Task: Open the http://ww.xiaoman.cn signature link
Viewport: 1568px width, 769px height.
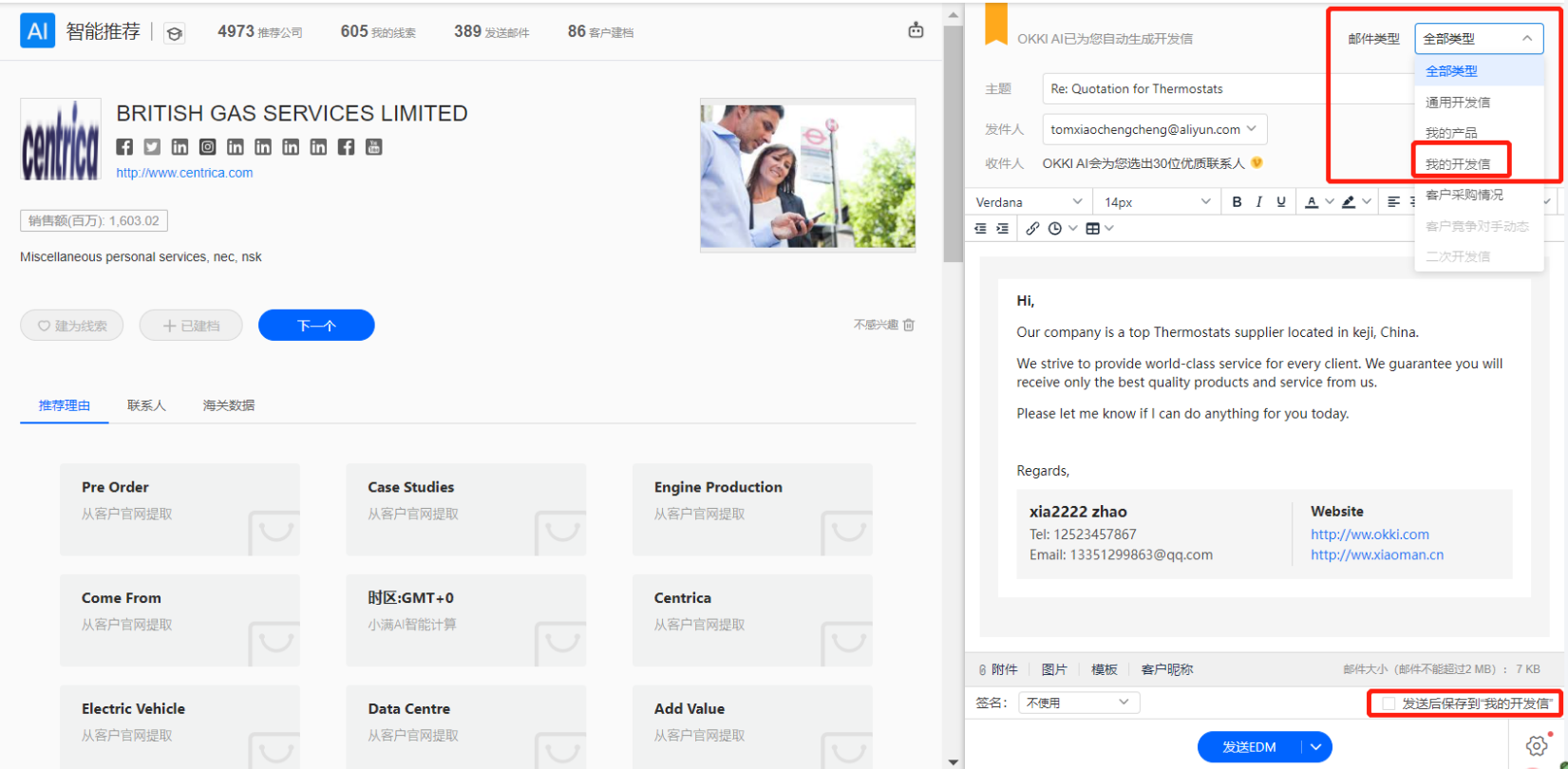Action: click(1377, 554)
